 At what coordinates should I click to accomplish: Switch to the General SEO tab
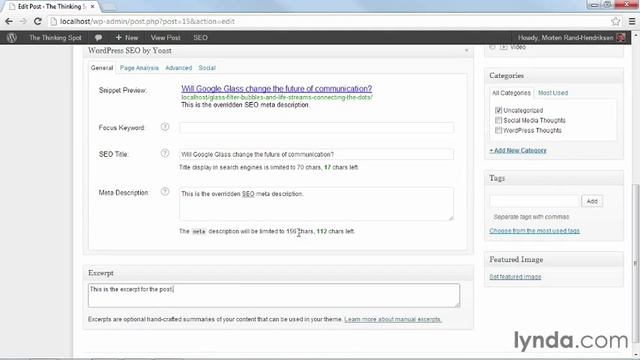[x=102, y=68]
